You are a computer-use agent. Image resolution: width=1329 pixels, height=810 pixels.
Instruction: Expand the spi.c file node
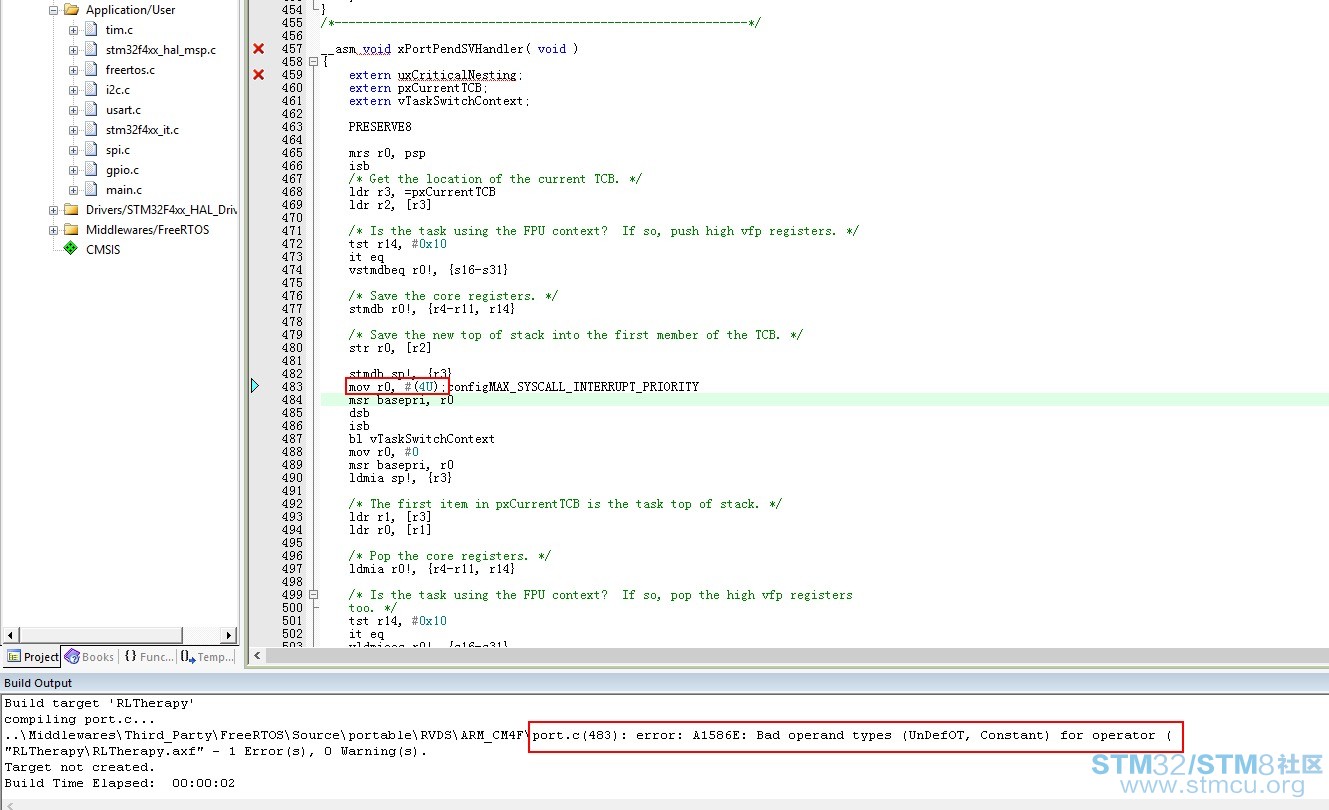[x=73, y=150]
